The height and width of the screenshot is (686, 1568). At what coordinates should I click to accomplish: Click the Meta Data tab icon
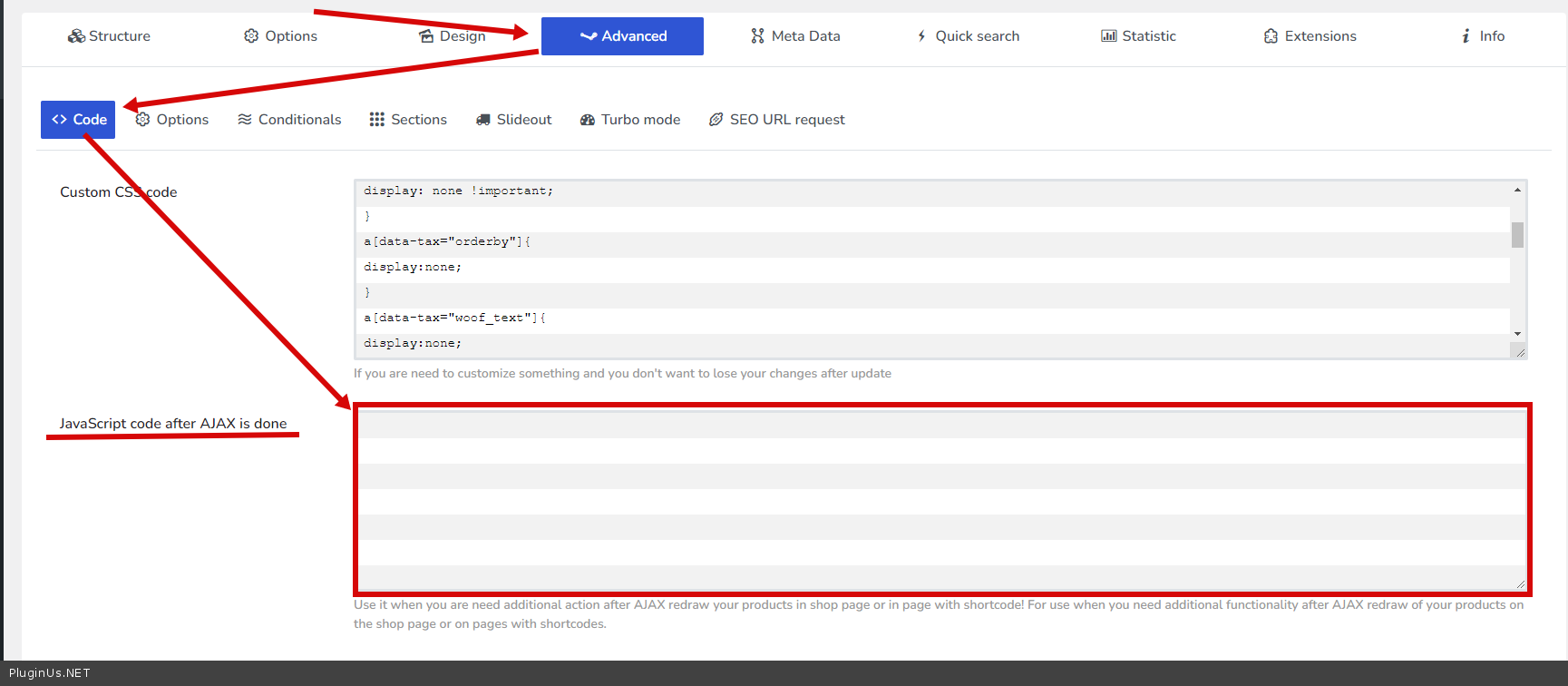[757, 36]
